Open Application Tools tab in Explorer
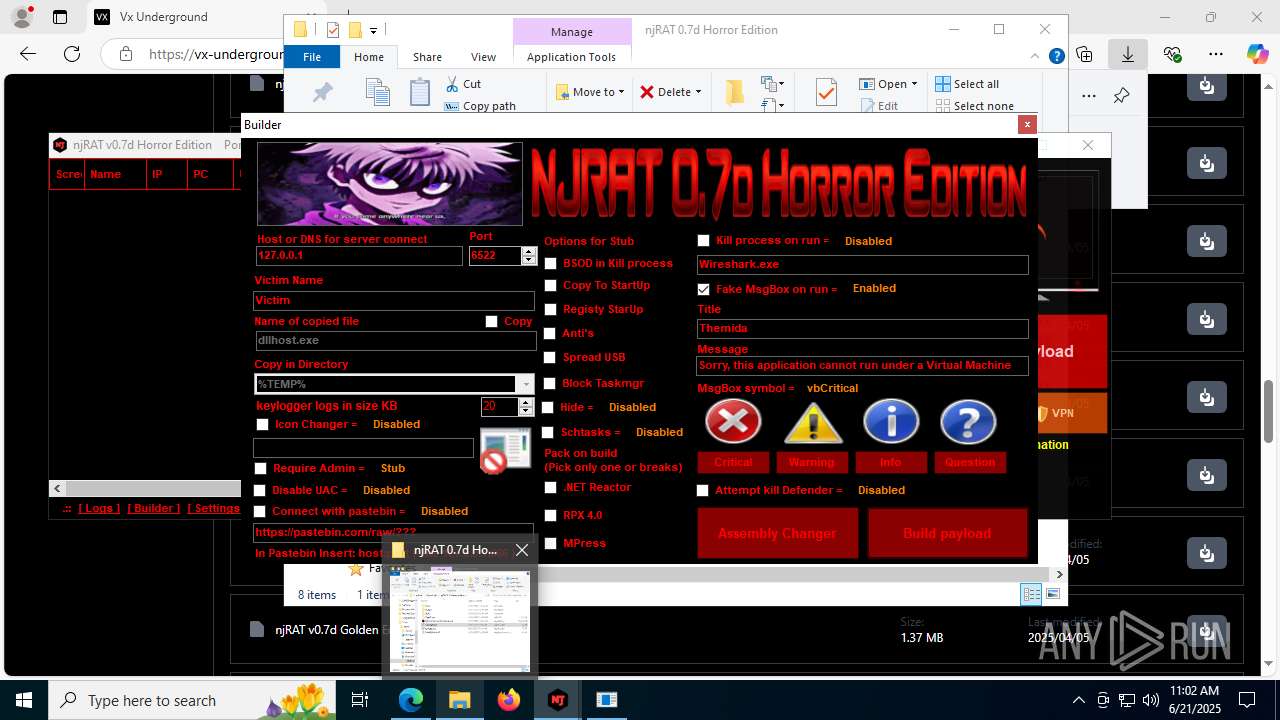Screen dimensions: 1280x720 point(571,57)
